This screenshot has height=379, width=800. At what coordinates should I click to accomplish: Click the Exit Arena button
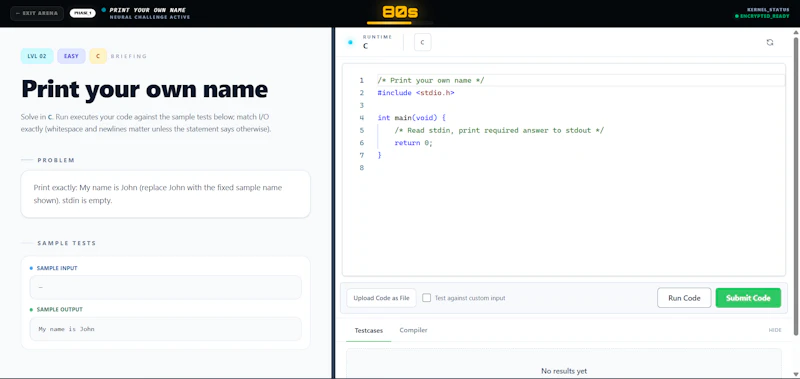(x=37, y=13)
